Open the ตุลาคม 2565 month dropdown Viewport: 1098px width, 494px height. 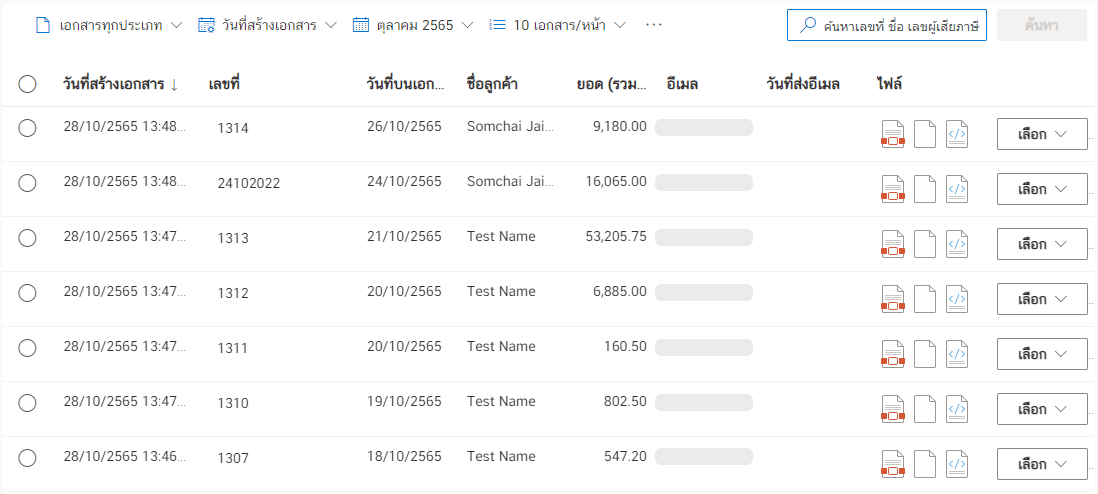[413, 25]
